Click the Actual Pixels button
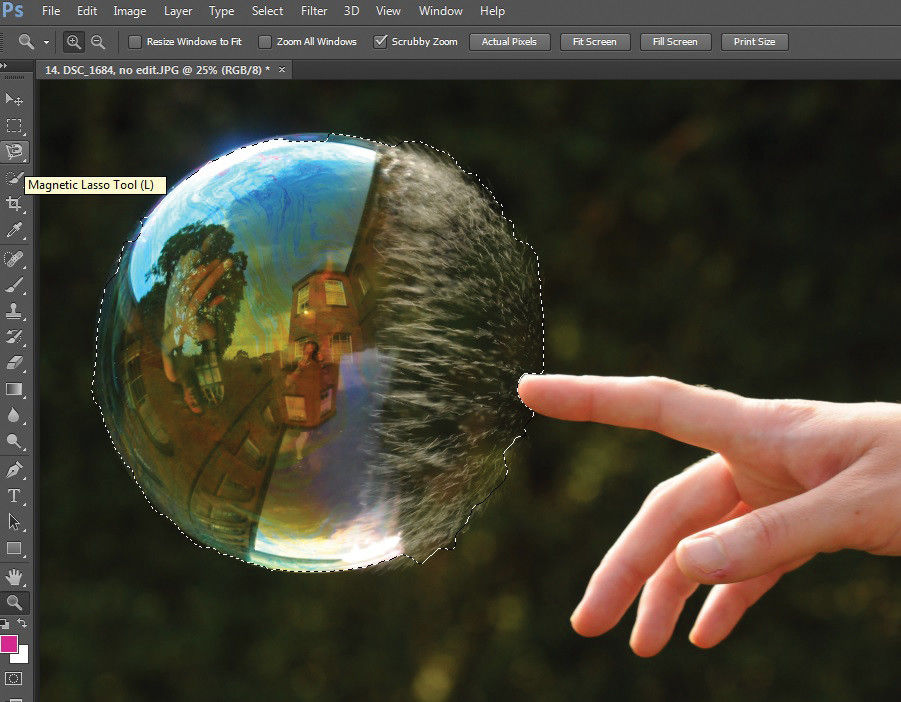Screen dimensions: 901x702 (510, 42)
